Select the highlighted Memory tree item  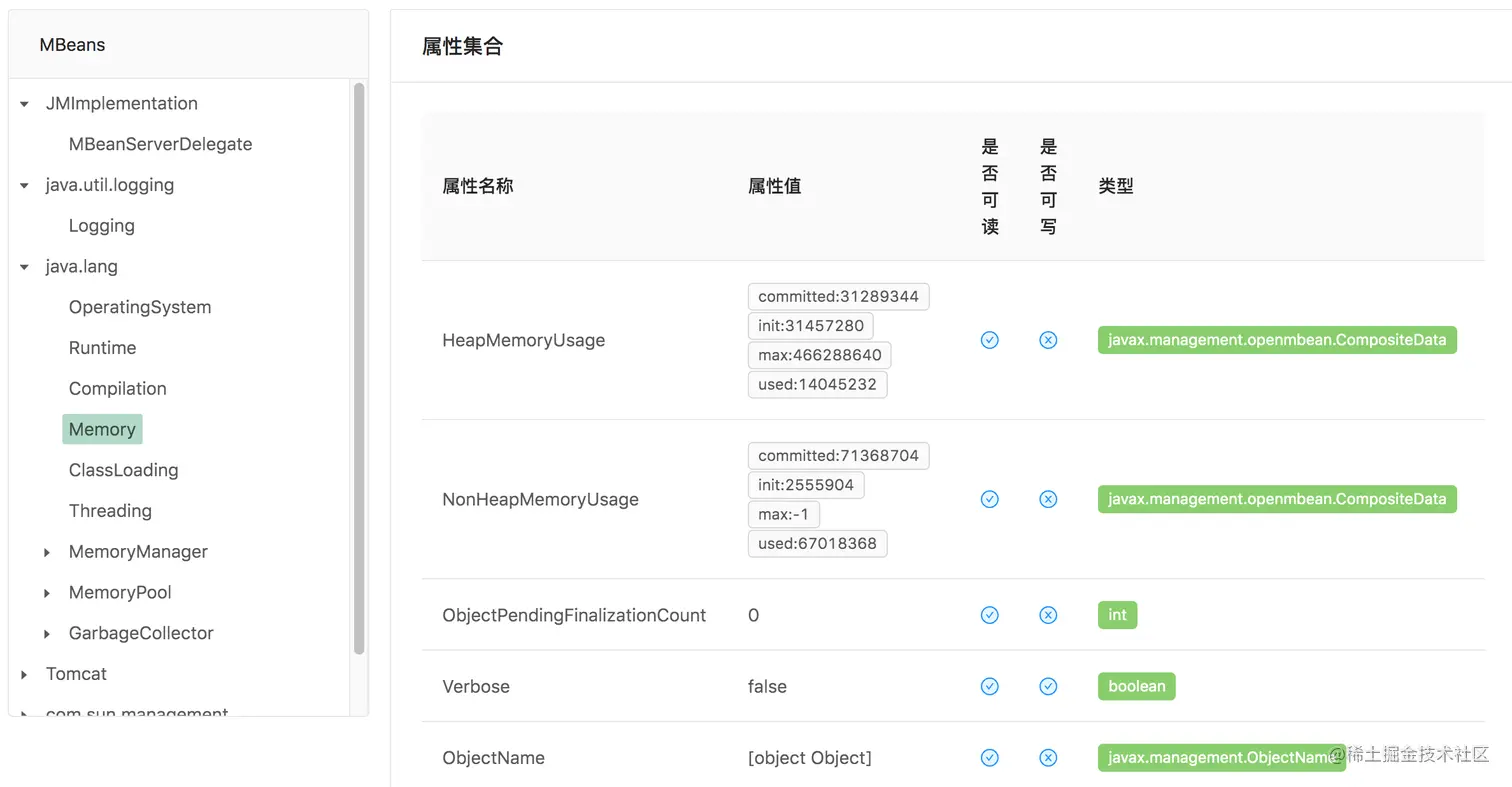click(102, 429)
